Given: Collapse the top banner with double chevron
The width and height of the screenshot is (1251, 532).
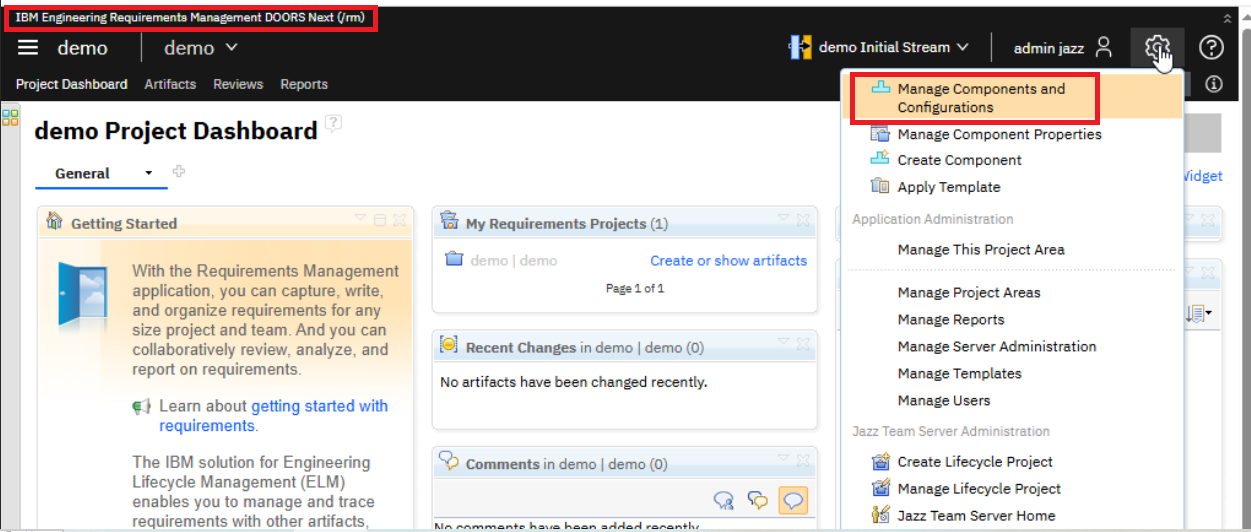Looking at the screenshot, I should tap(1228, 18).
